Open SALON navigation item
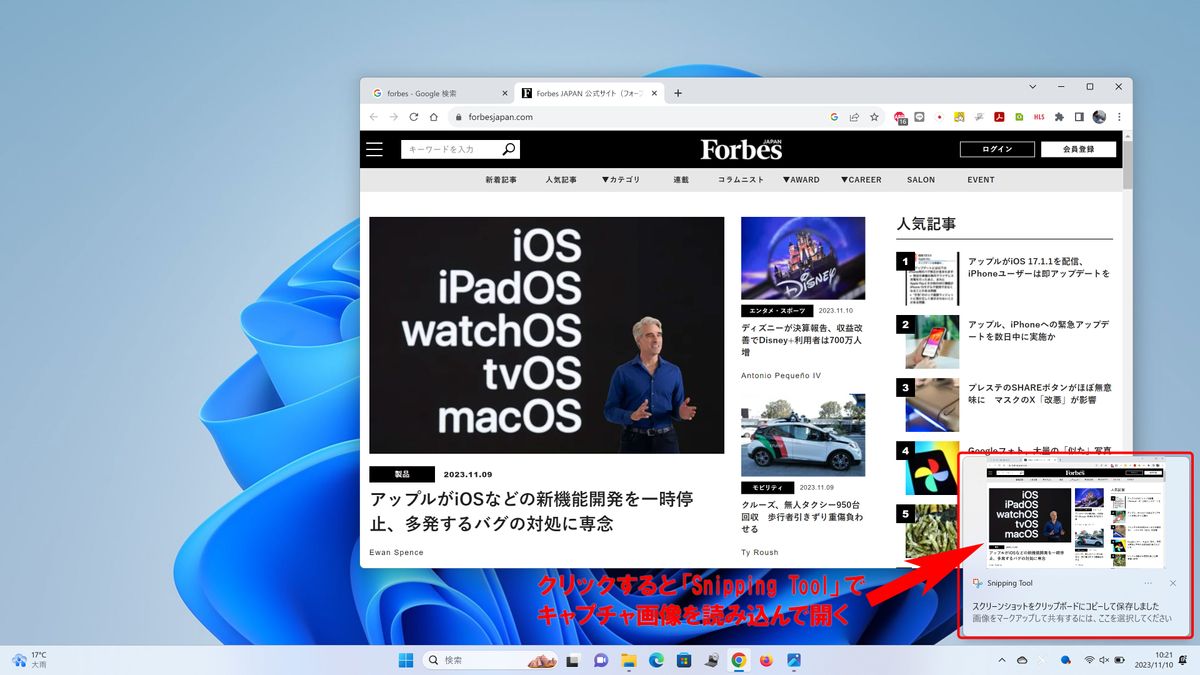The image size is (1200, 675). [x=921, y=180]
